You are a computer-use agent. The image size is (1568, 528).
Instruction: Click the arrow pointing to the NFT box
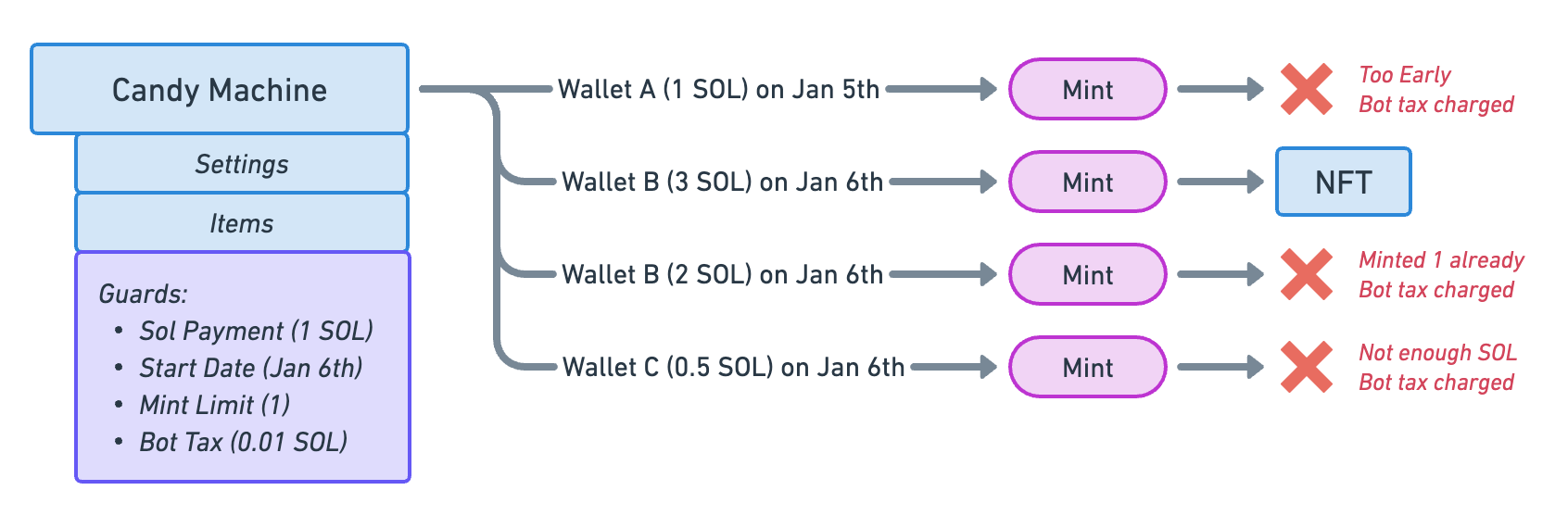pyautogui.click(x=1220, y=182)
